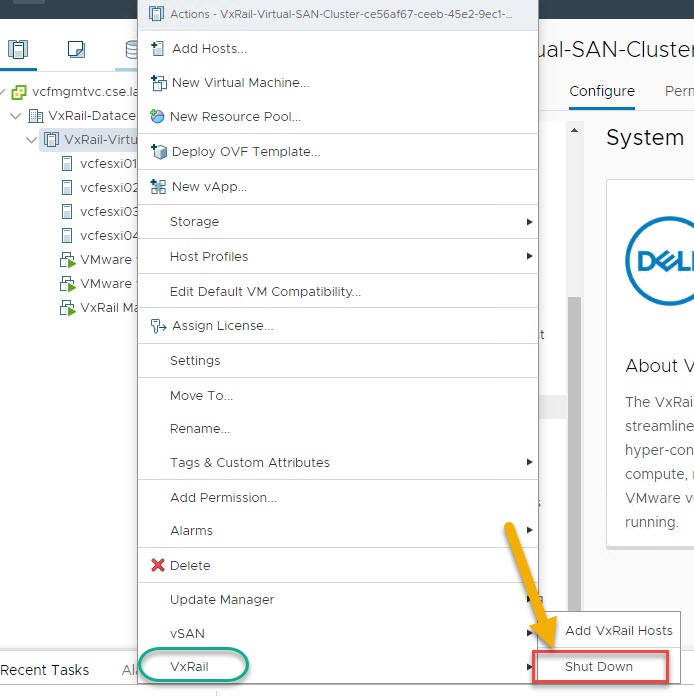694x696 pixels.
Task: Open the Recent Tasks panel tab
Action: click(x=45, y=671)
